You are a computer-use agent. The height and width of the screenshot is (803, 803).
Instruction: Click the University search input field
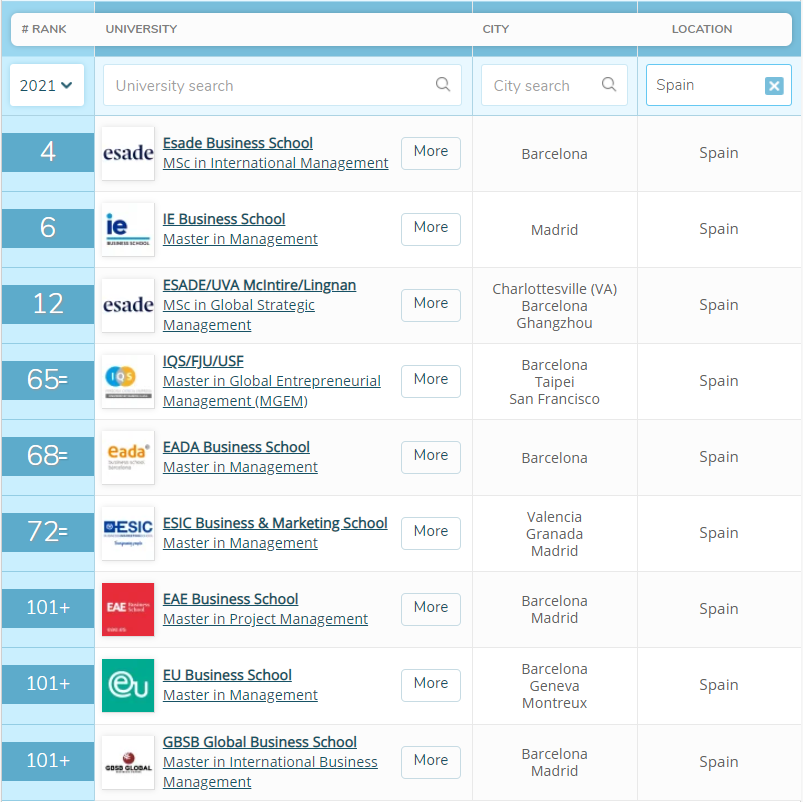coord(282,85)
